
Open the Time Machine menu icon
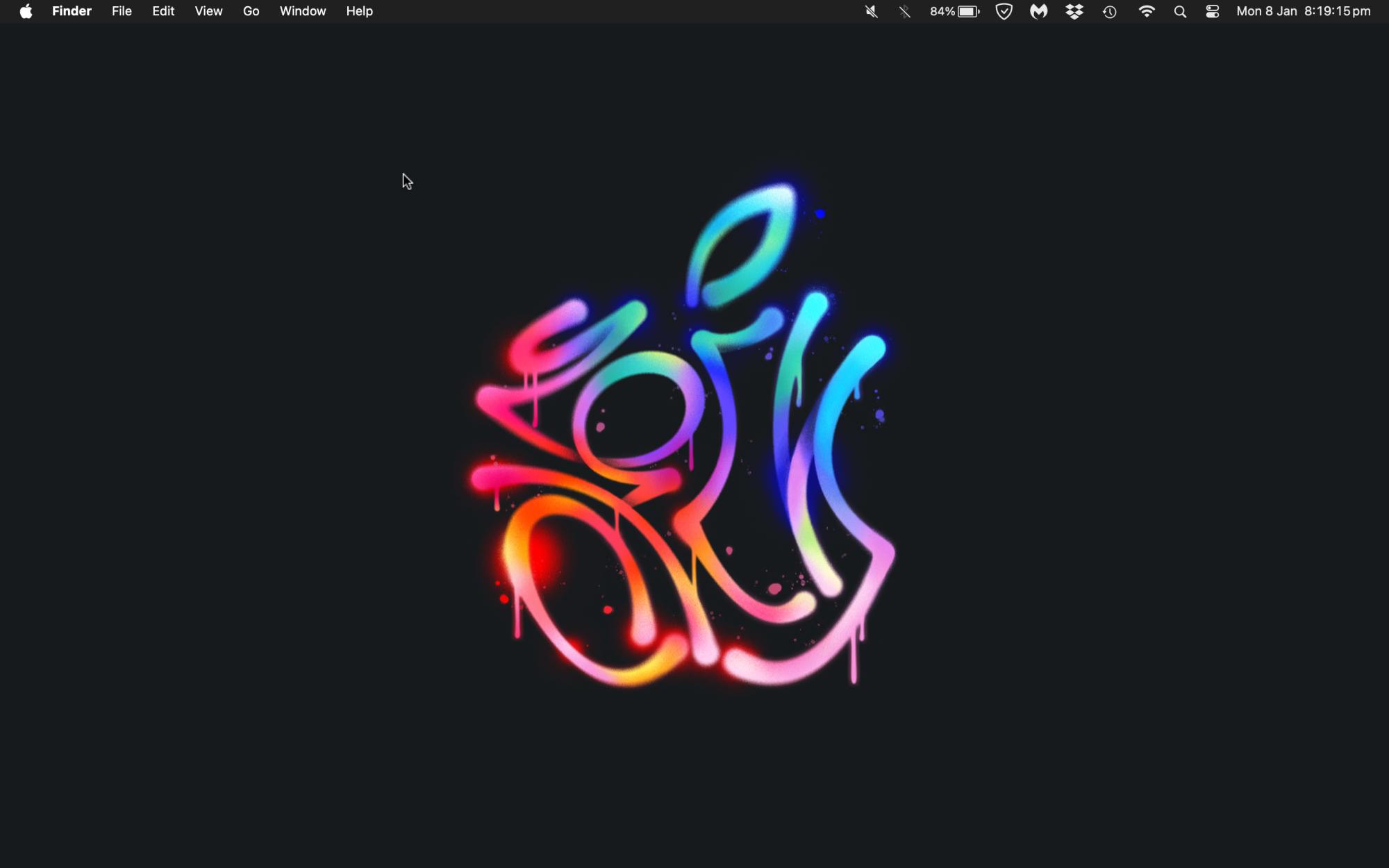(x=1110, y=11)
